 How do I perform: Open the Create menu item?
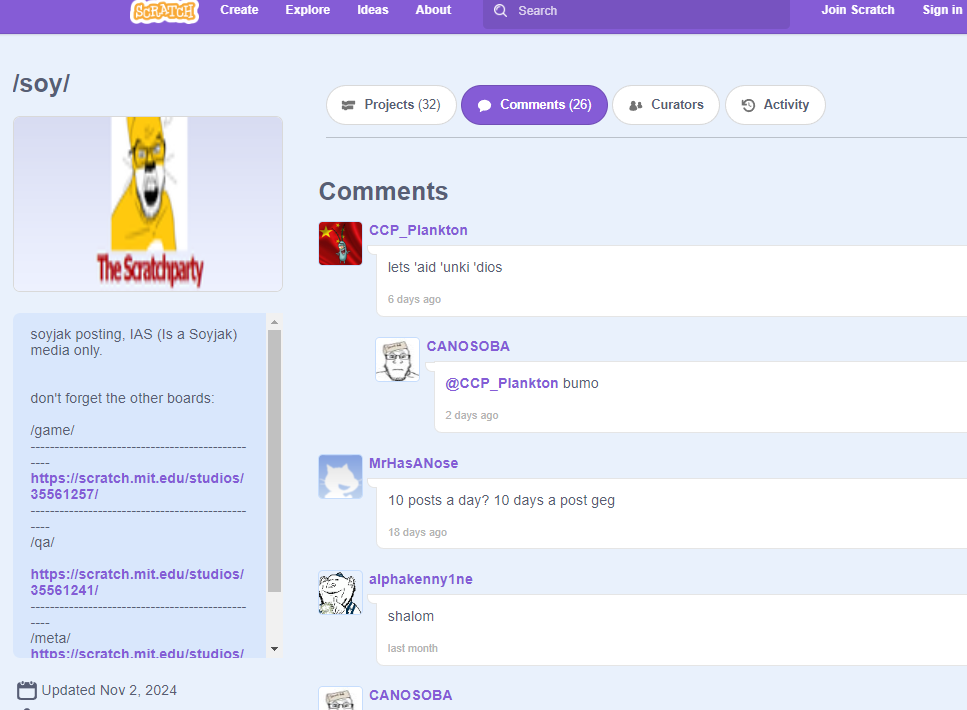click(x=239, y=10)
